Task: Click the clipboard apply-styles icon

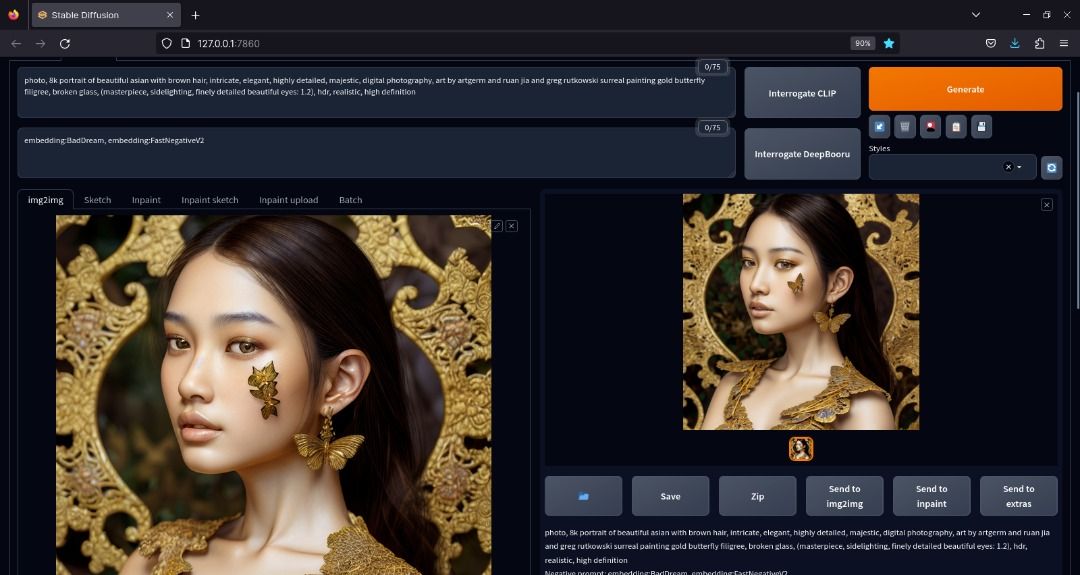Action: pos(956,126)
